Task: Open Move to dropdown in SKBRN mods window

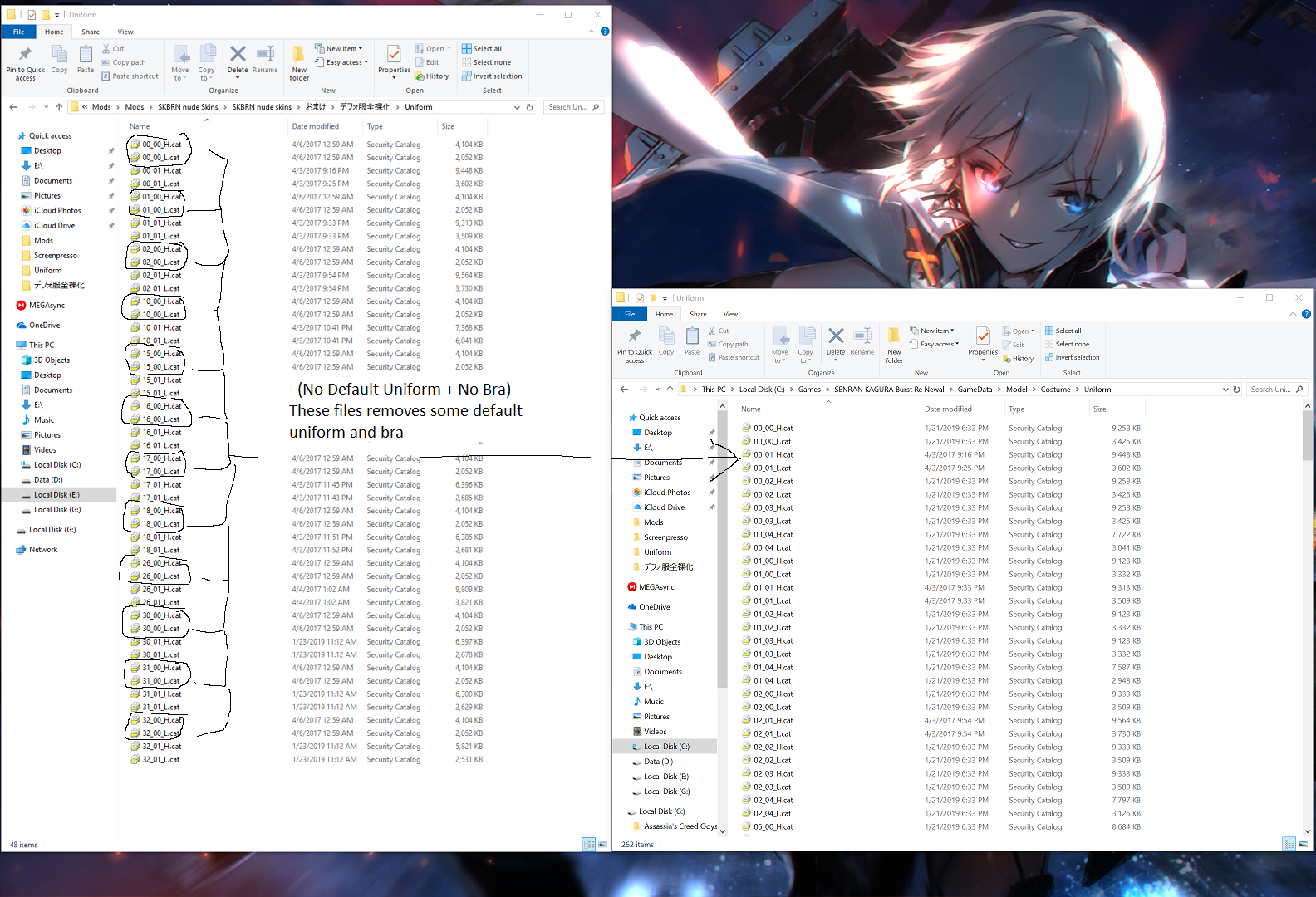Action: pos(180,62)
